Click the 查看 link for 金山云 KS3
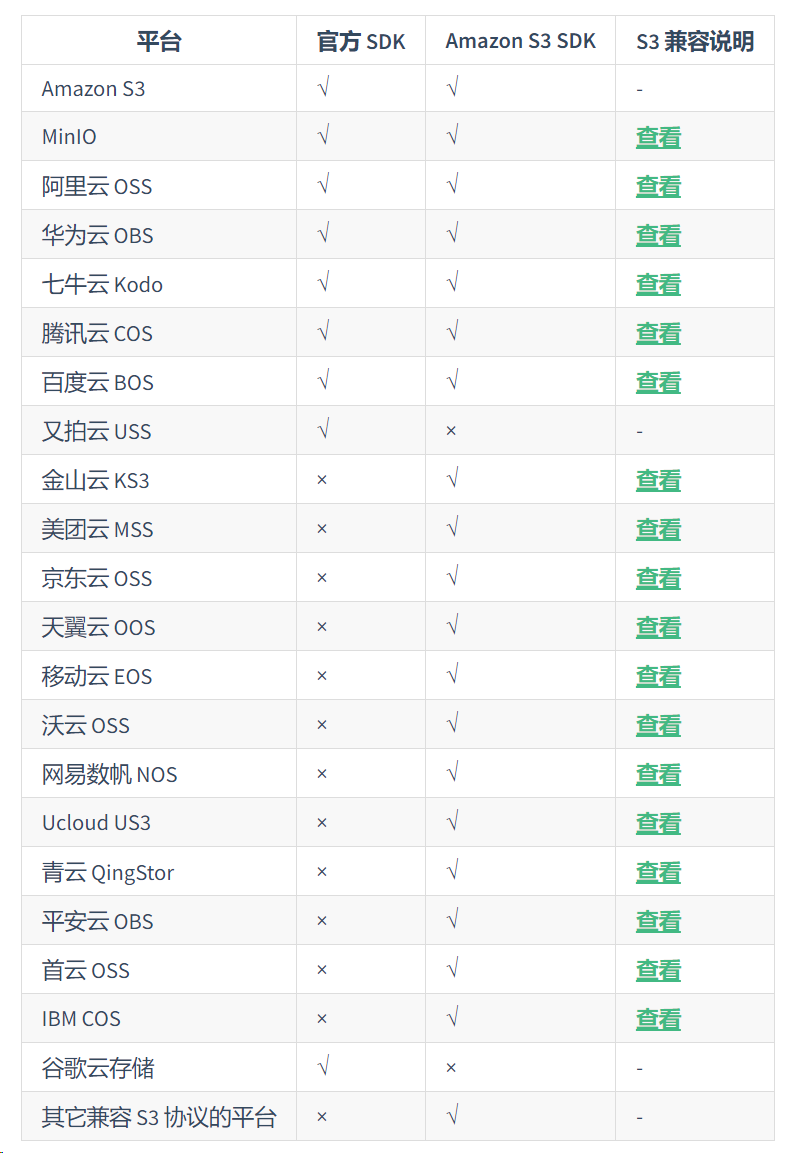 658,480
